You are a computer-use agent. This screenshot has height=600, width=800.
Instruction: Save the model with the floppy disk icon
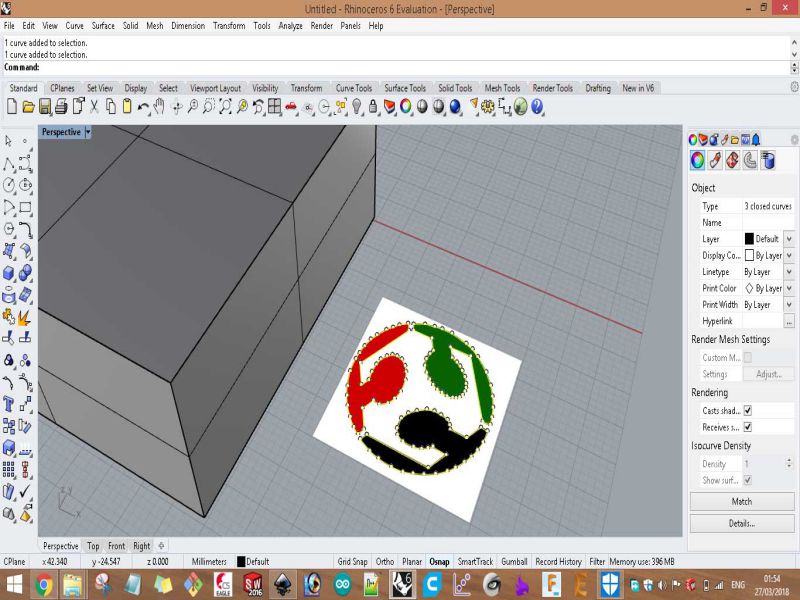45,107
